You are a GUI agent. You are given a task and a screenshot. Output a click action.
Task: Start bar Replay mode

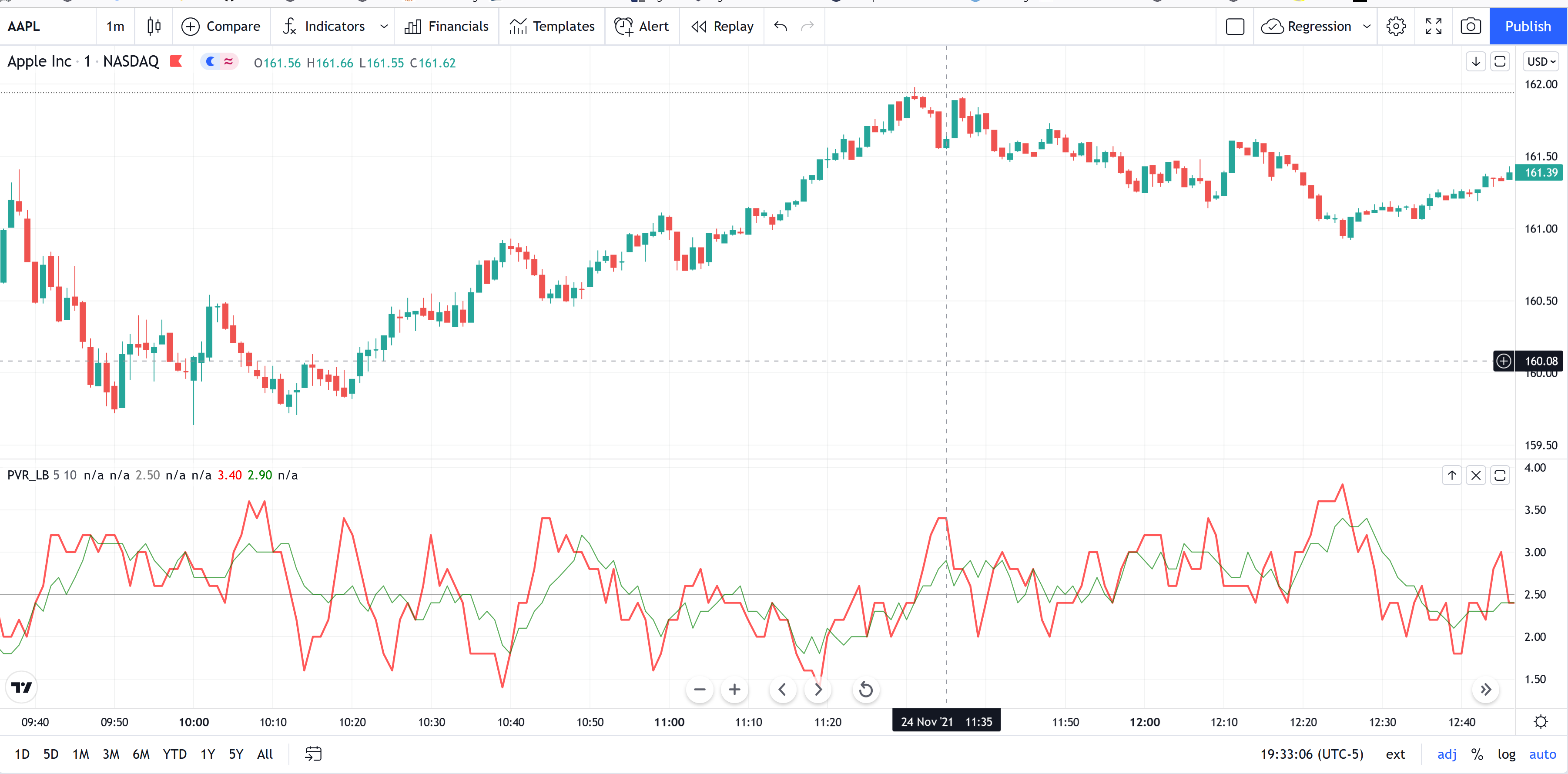(723, 26)
